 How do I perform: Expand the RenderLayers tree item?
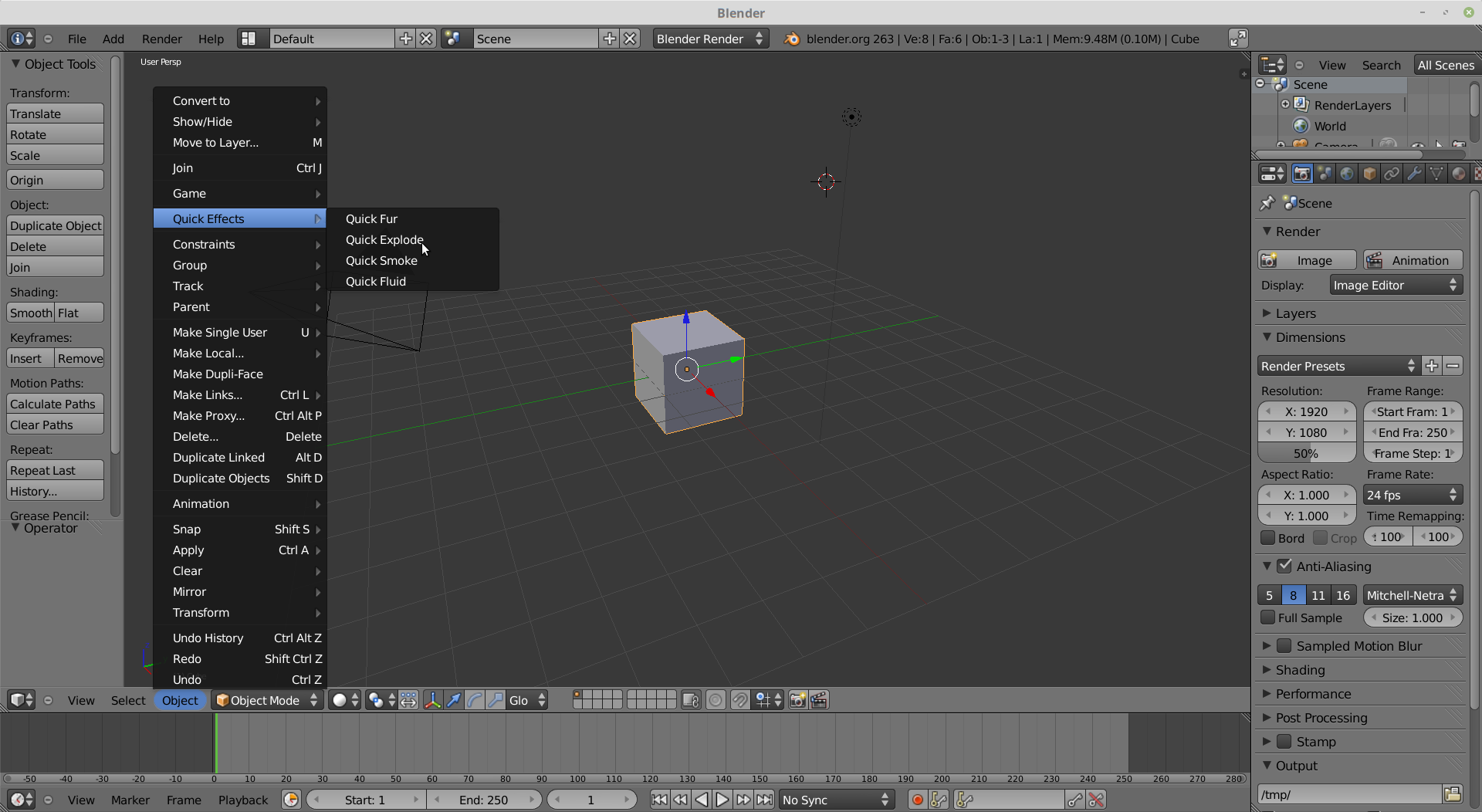click(x=1285, y=104)
